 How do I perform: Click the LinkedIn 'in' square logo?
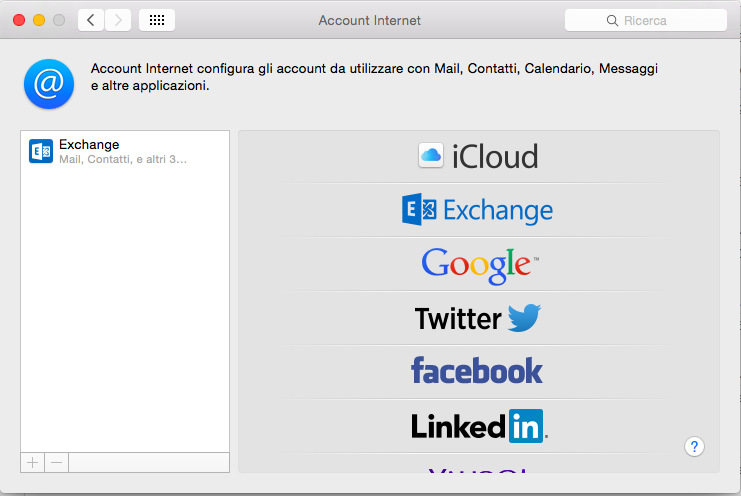click(526, 426)
